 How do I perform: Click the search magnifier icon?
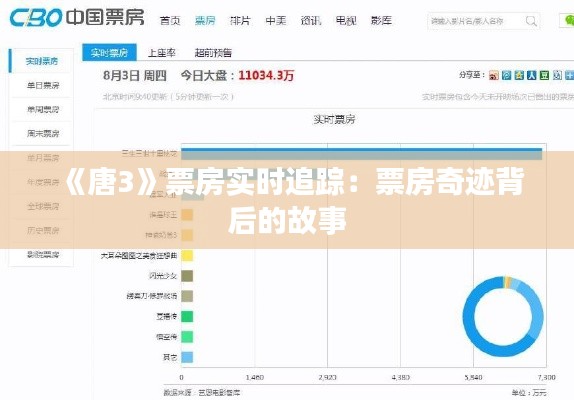(531, 21)
